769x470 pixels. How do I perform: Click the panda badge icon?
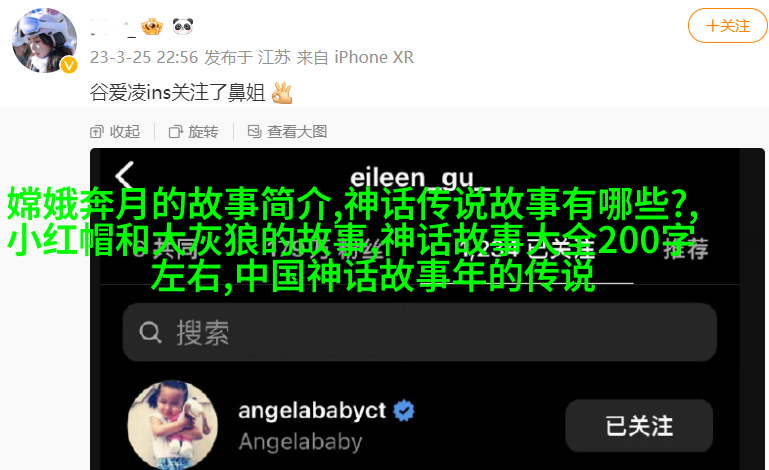tap(183, 26)
